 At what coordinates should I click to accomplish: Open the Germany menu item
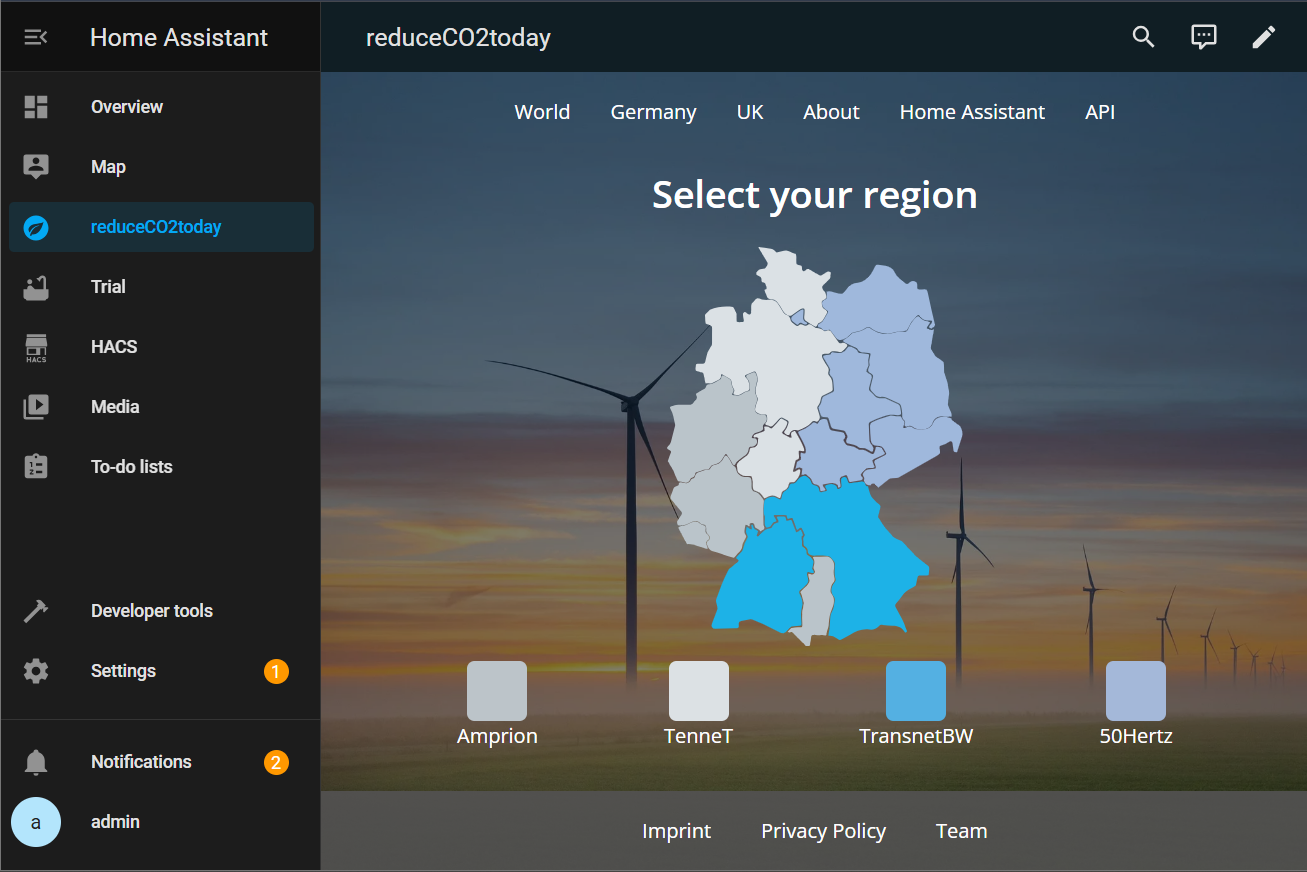pyautogui.click(x=653, y=112)
